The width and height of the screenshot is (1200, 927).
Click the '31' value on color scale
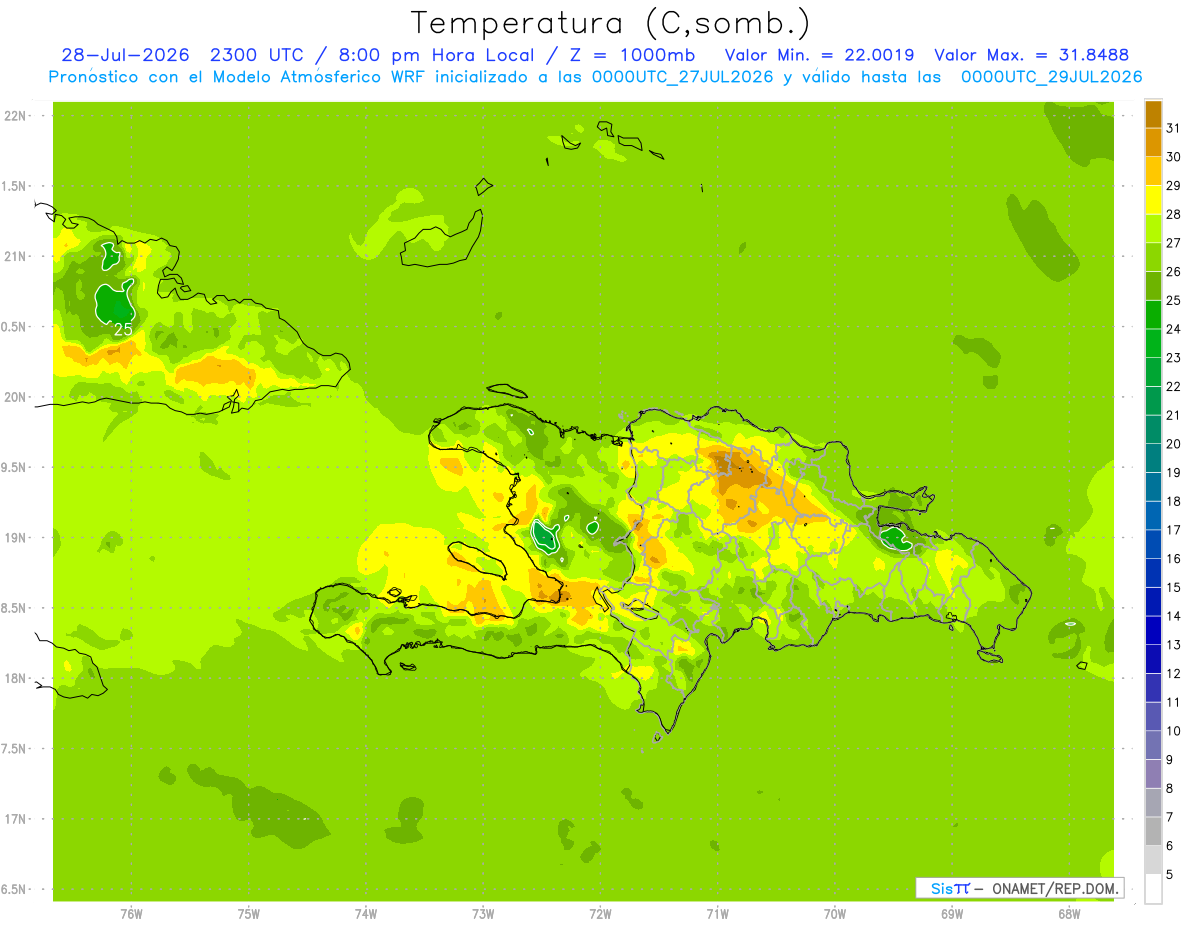tap(1173, 128)
